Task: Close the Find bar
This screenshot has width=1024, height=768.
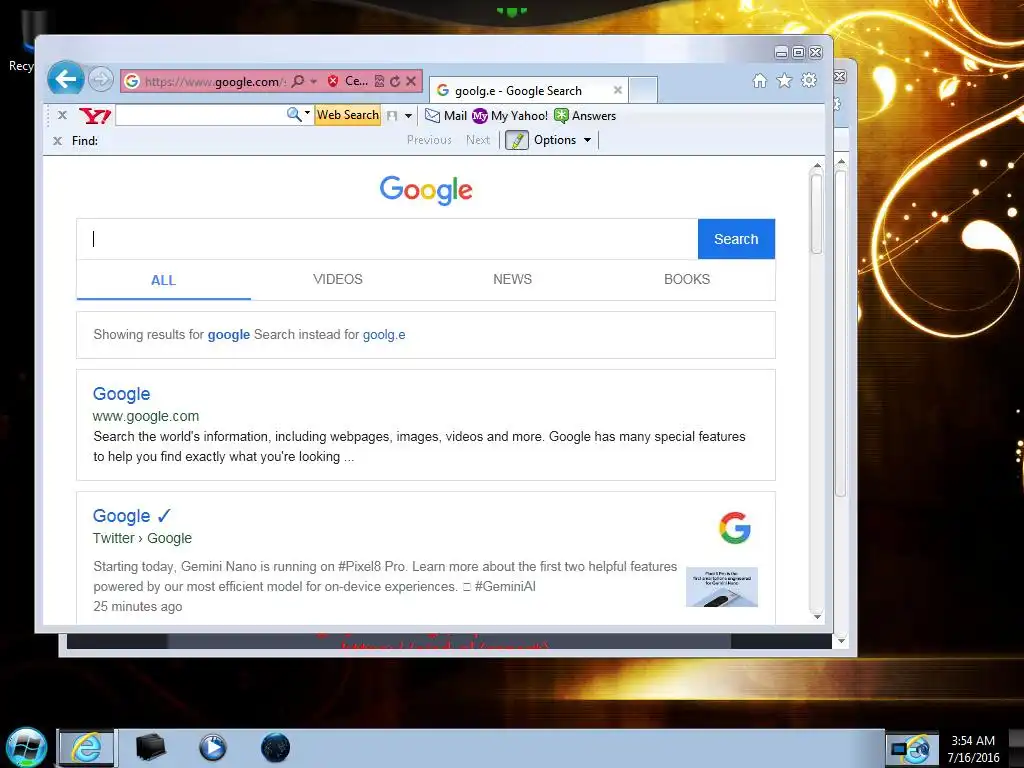Action: [57, 140]
